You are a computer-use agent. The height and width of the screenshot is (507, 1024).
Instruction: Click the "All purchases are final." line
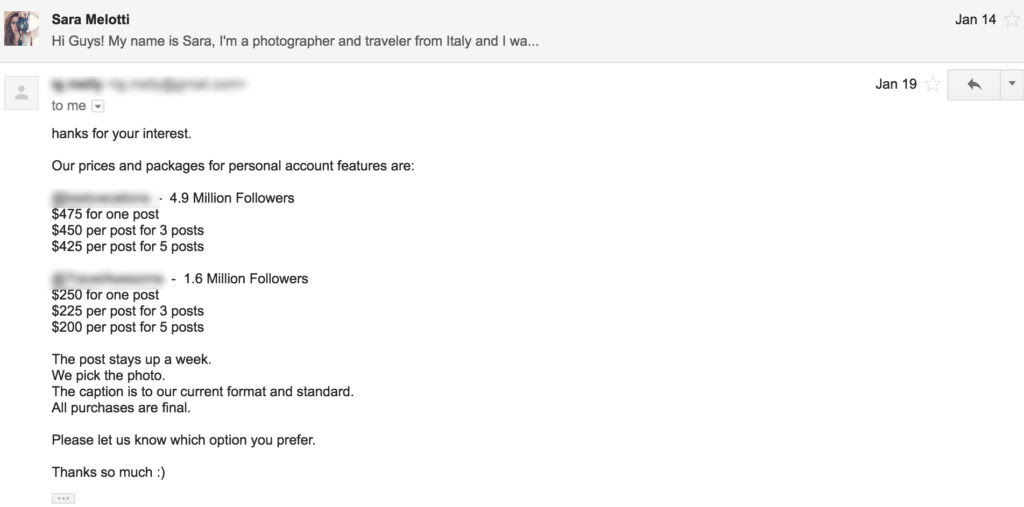121,408
